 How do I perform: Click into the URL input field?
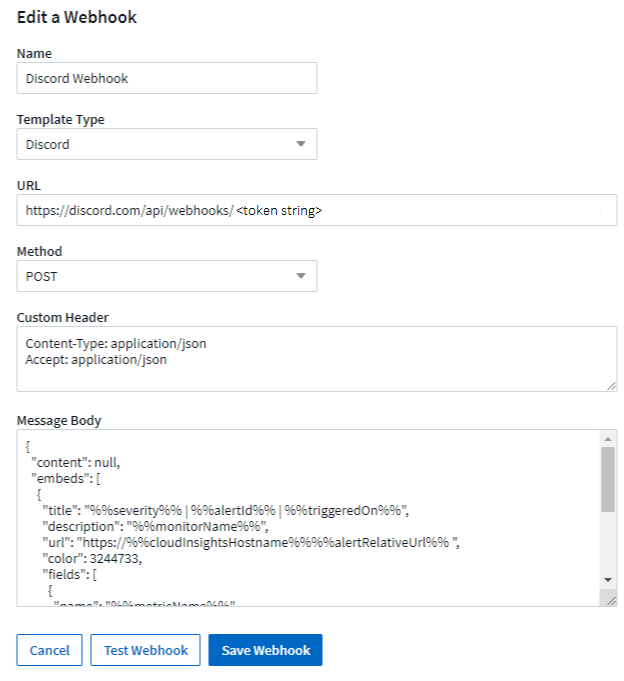316,210
